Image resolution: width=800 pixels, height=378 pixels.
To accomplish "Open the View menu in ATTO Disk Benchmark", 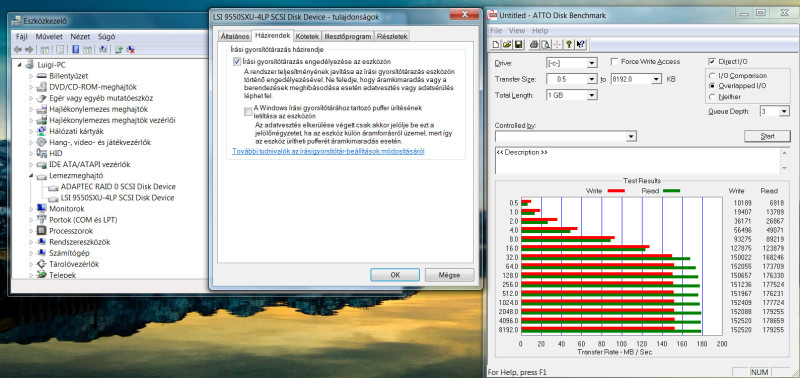I will [517, 31].
